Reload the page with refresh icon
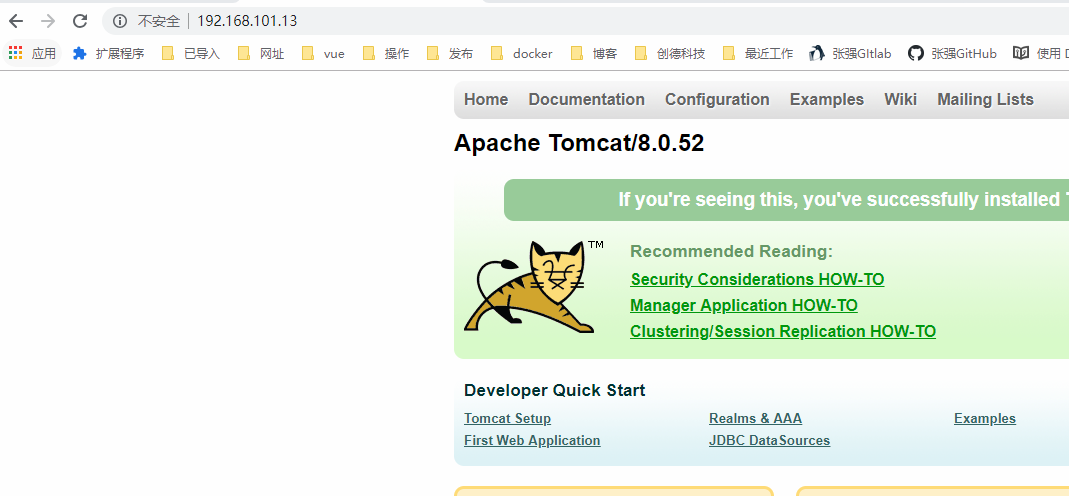The width and height of the screenshot is (1069, 496). 80,21
